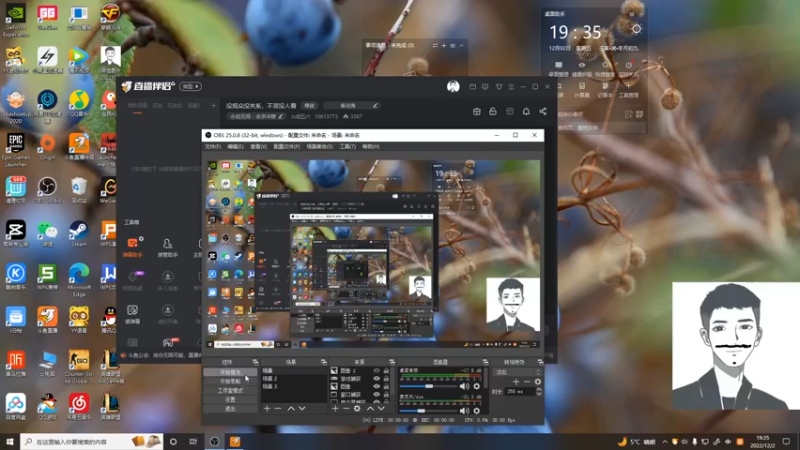Click the add scene plus icon in OBS
The width and height of the screenshot is (800, 450).
[x=267, y=409]
